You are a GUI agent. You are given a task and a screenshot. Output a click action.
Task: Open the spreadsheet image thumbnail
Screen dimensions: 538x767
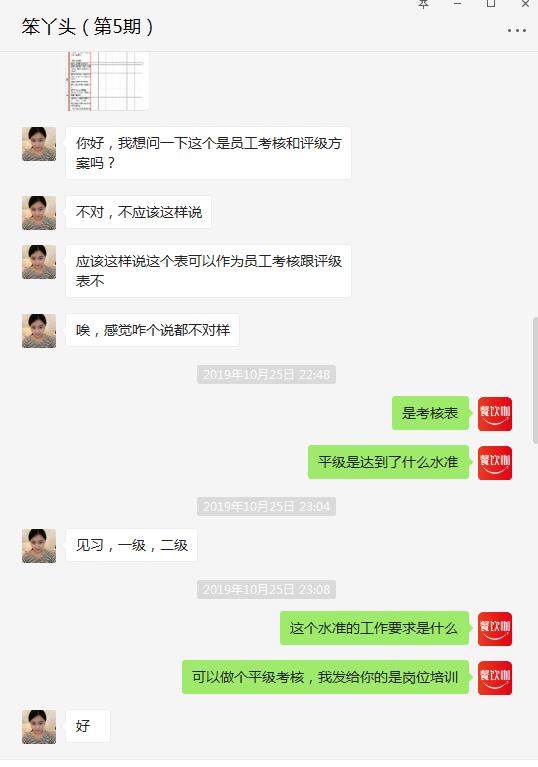click(108, 81)
